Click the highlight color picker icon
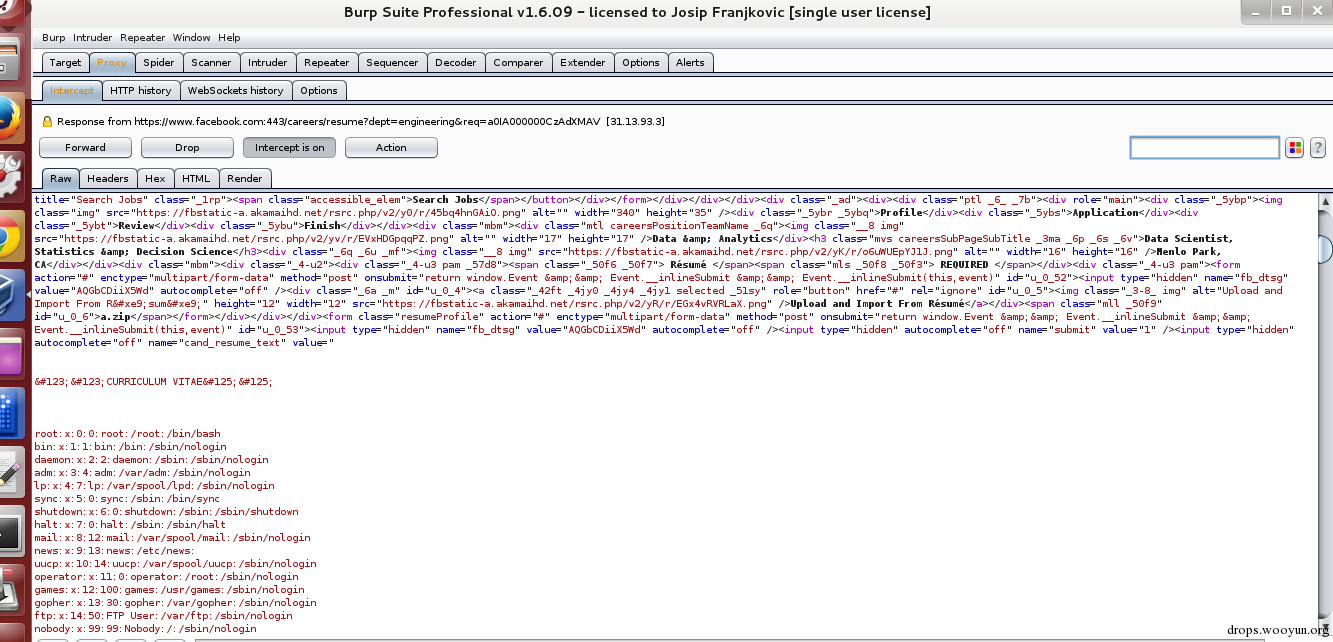Screen dimensions: 1333x642 tap(1295, 148)
